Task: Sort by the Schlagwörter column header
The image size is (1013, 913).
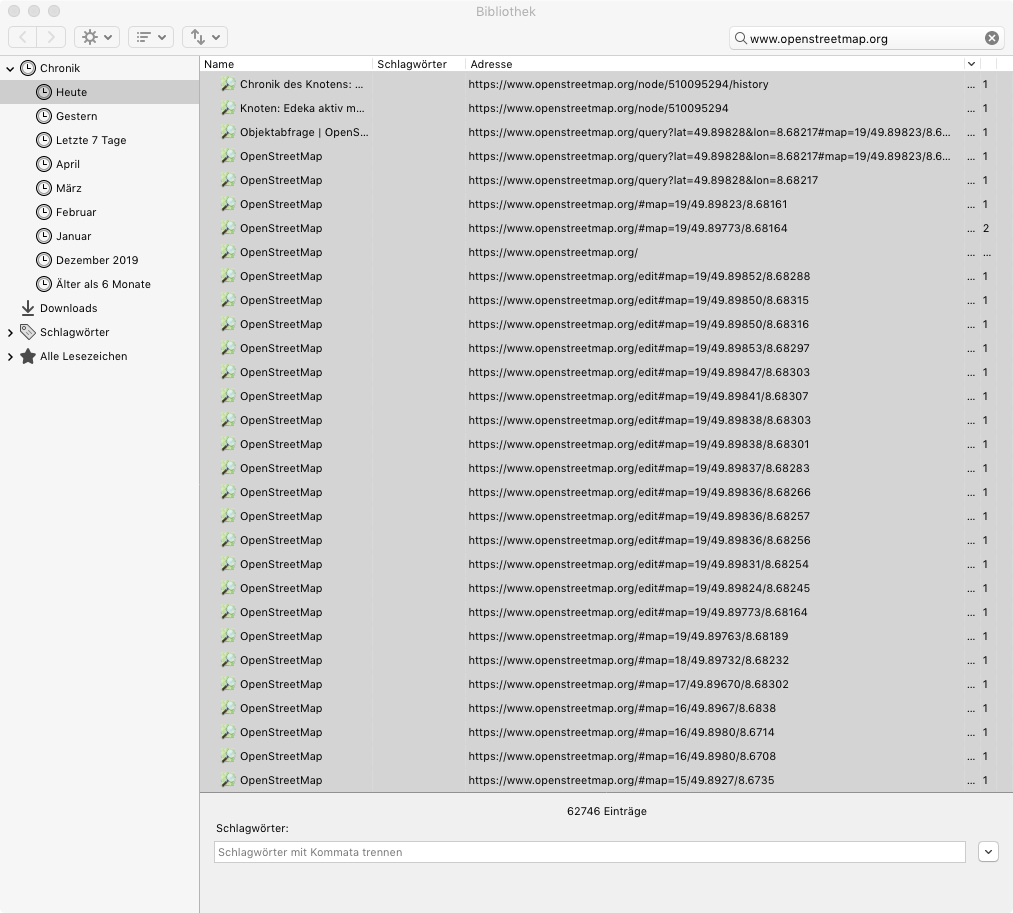Action: [x=419, y=64]
